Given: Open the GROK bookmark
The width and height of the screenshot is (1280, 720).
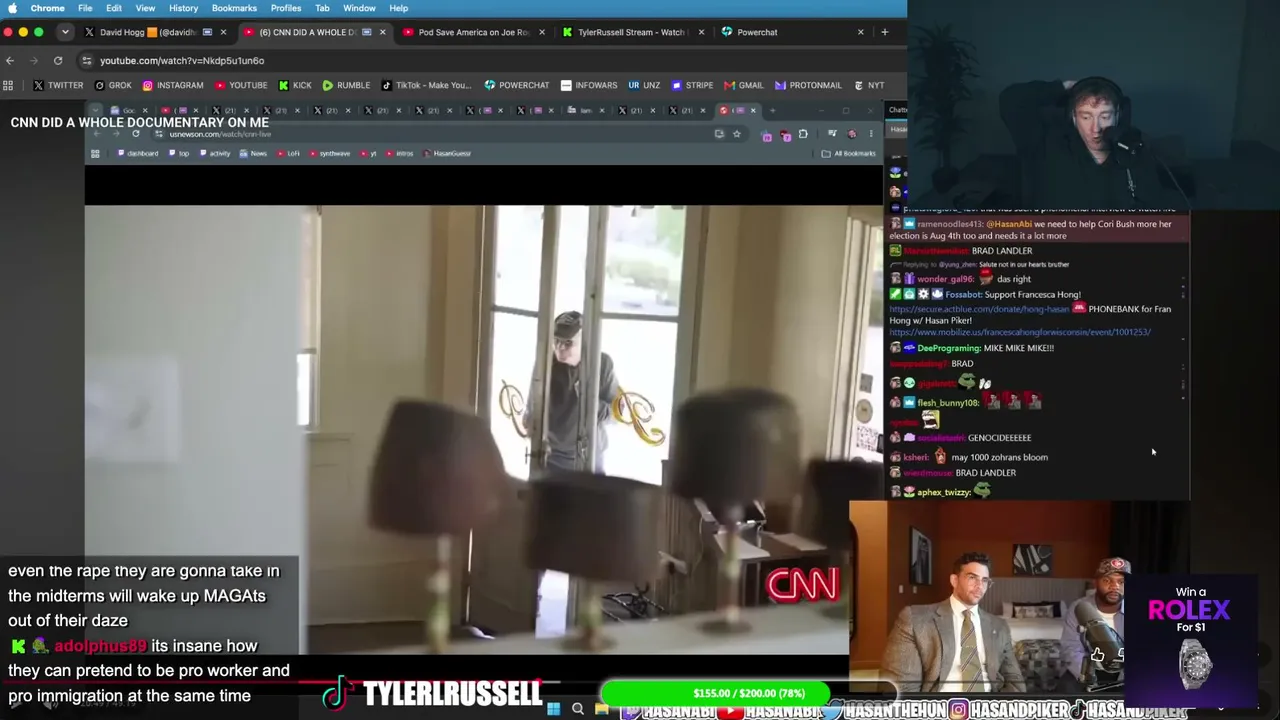Looking at the screenshot, I should [x=112, y=85].
